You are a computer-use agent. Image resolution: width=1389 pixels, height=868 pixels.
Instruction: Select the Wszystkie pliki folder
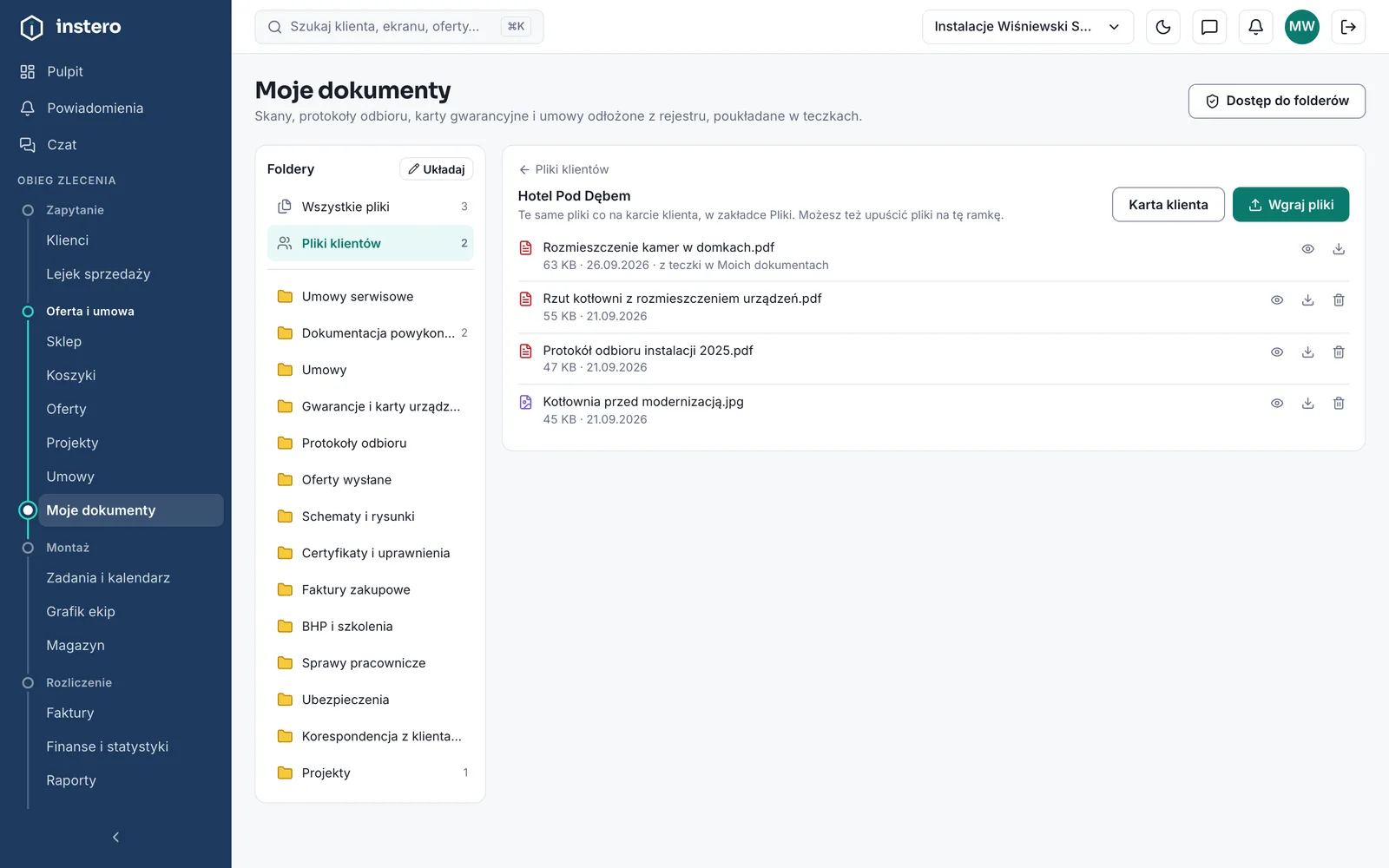pyautogui.click(x=371, y=207)
